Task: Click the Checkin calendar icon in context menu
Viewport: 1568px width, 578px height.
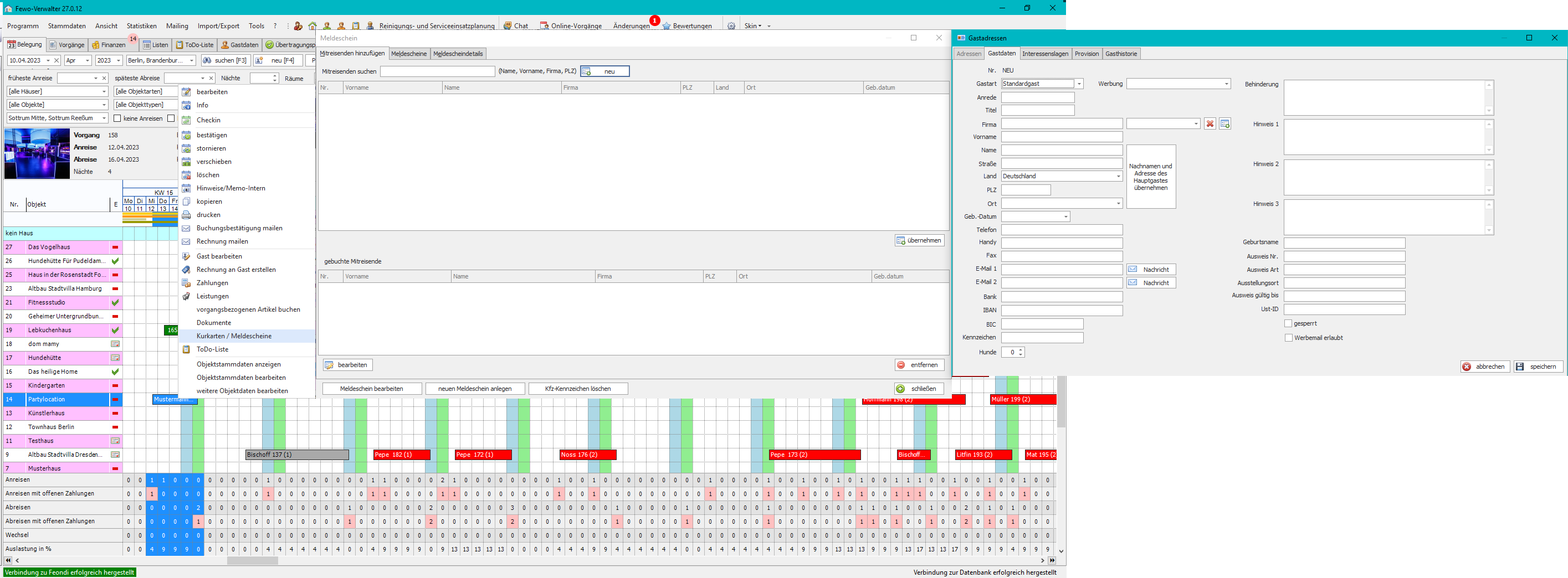Action: pyautogui.click(x=186, y=120)
